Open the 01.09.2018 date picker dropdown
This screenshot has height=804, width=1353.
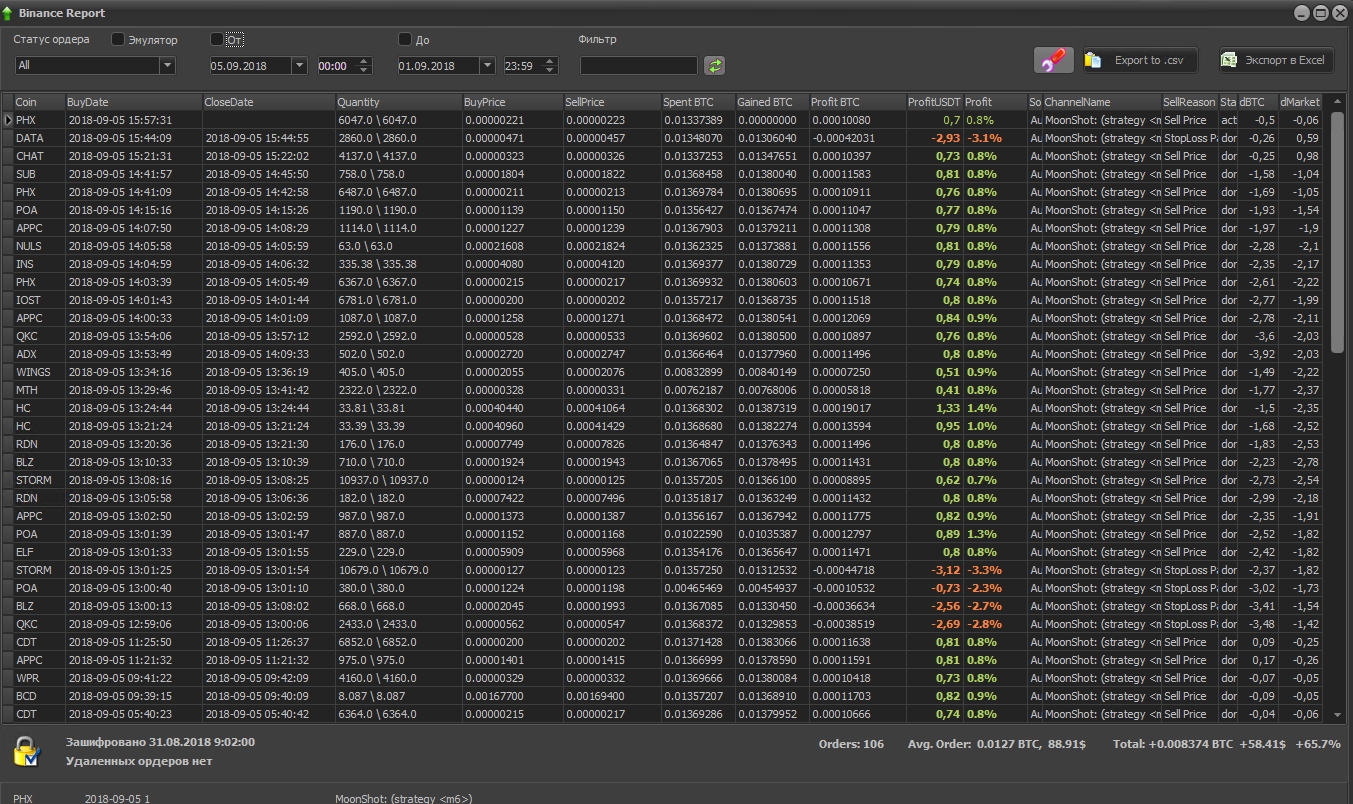[x=487, y=65]
